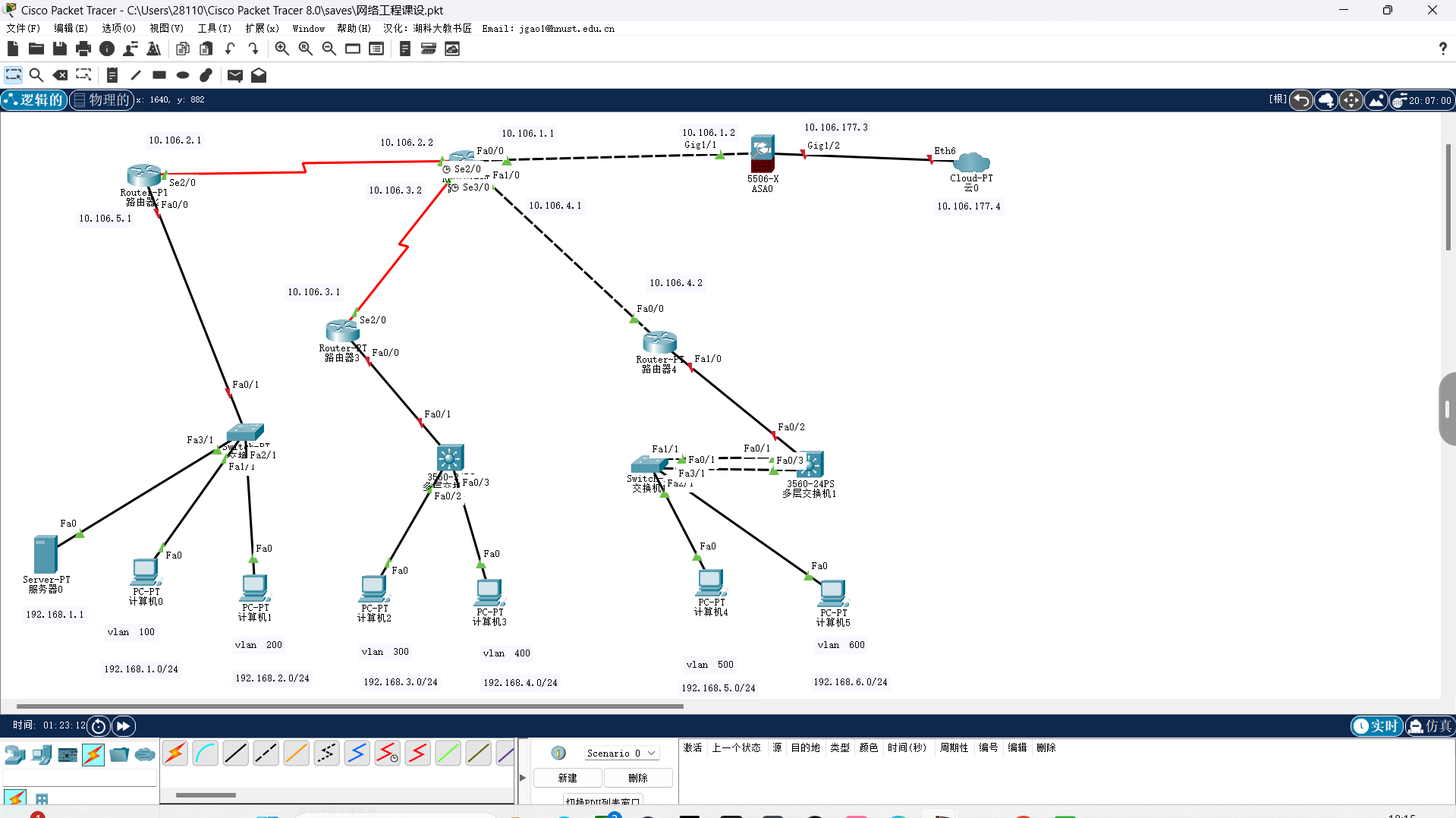This screenshot has height=818, width=1456.
Task: Zoom out of the workspace
Action: pyautogui.click(x=329, y=49)
